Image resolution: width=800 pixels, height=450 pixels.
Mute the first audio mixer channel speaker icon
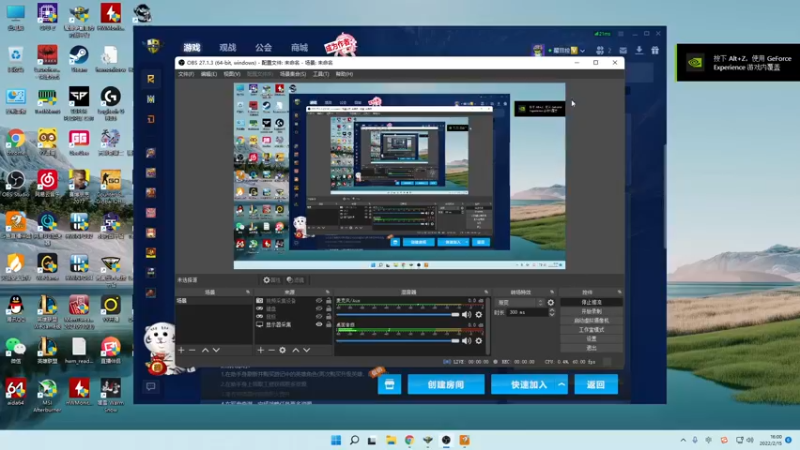(x=467, y=314)
